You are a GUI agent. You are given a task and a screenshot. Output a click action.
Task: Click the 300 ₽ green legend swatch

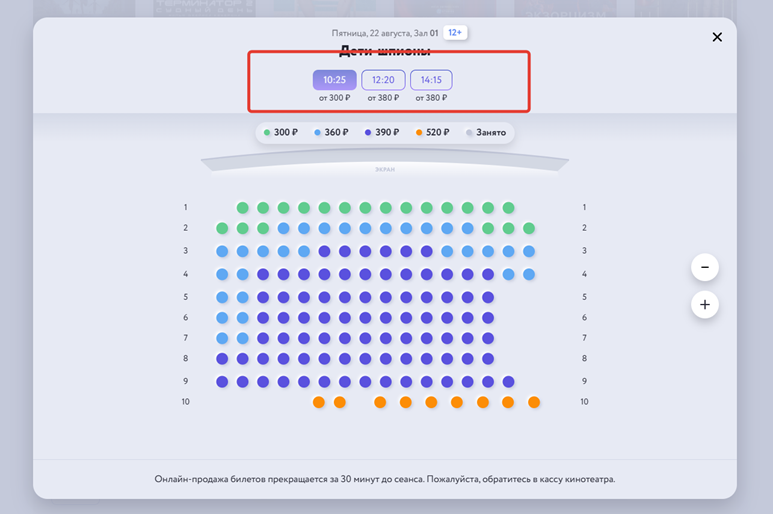coord(267,133)
